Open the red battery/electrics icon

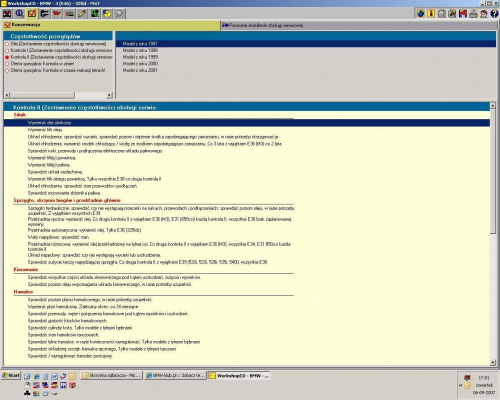(70, 14)
